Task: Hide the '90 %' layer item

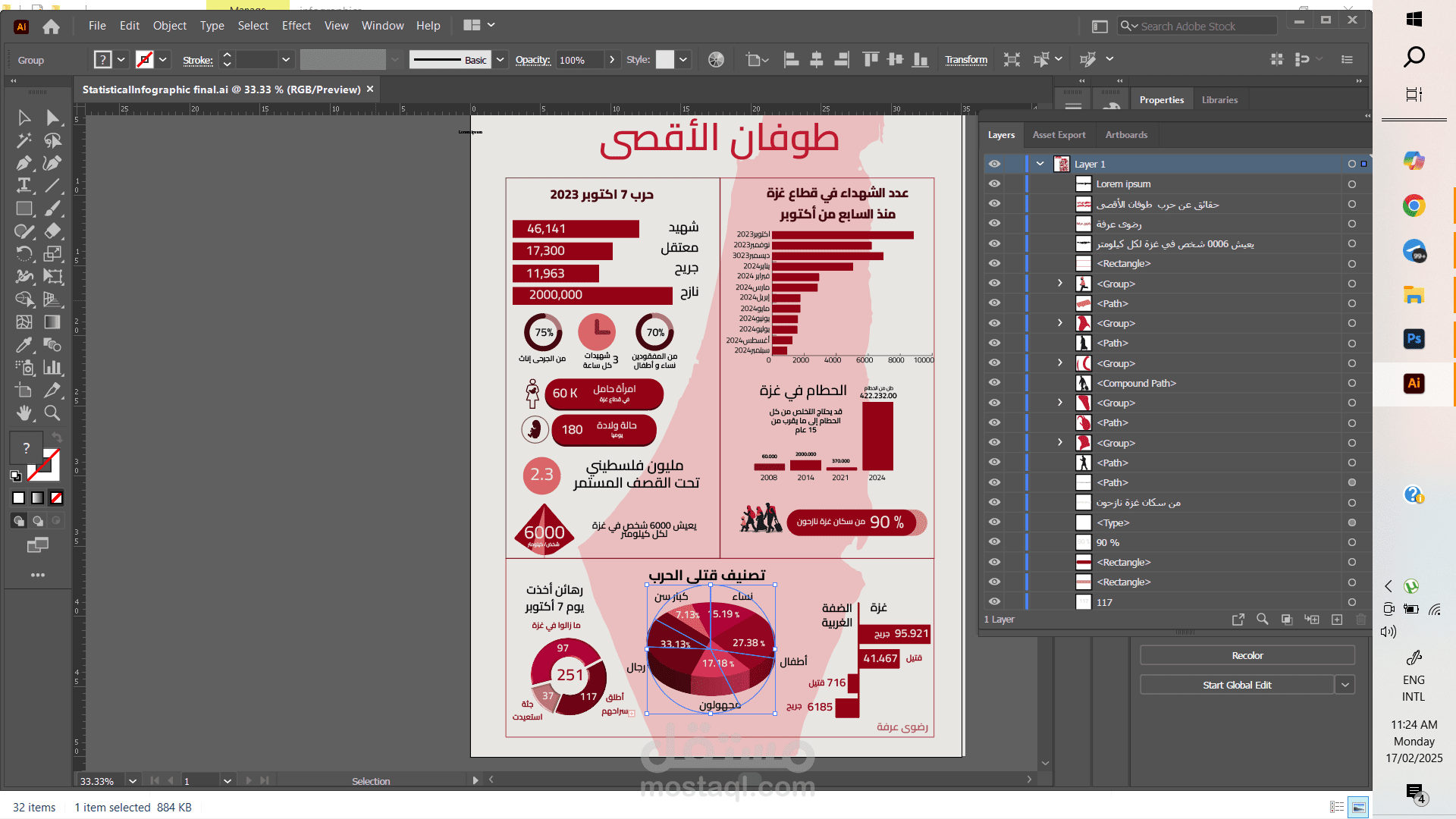Action: coord(994,542)
